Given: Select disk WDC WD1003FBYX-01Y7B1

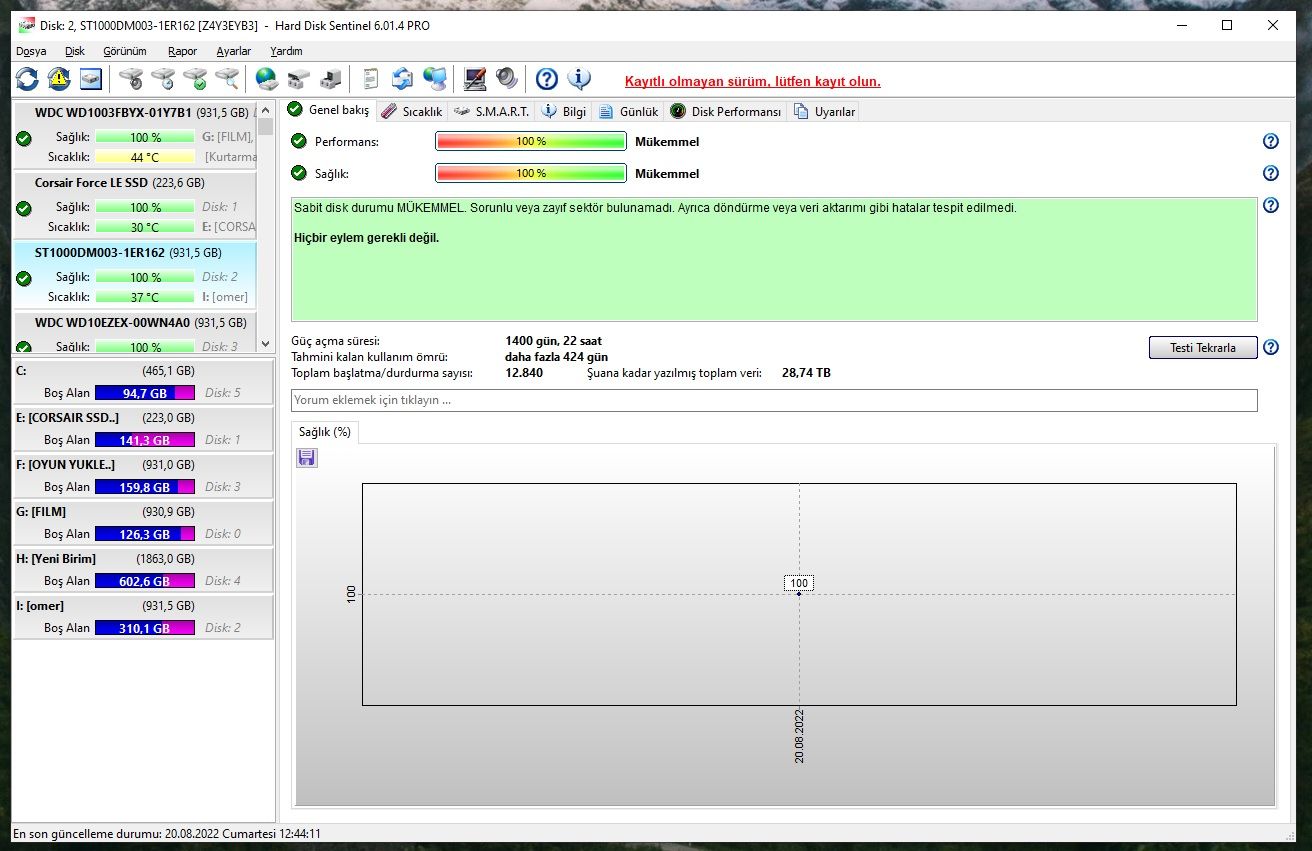Looking at the screenshot, I should 134,136.
